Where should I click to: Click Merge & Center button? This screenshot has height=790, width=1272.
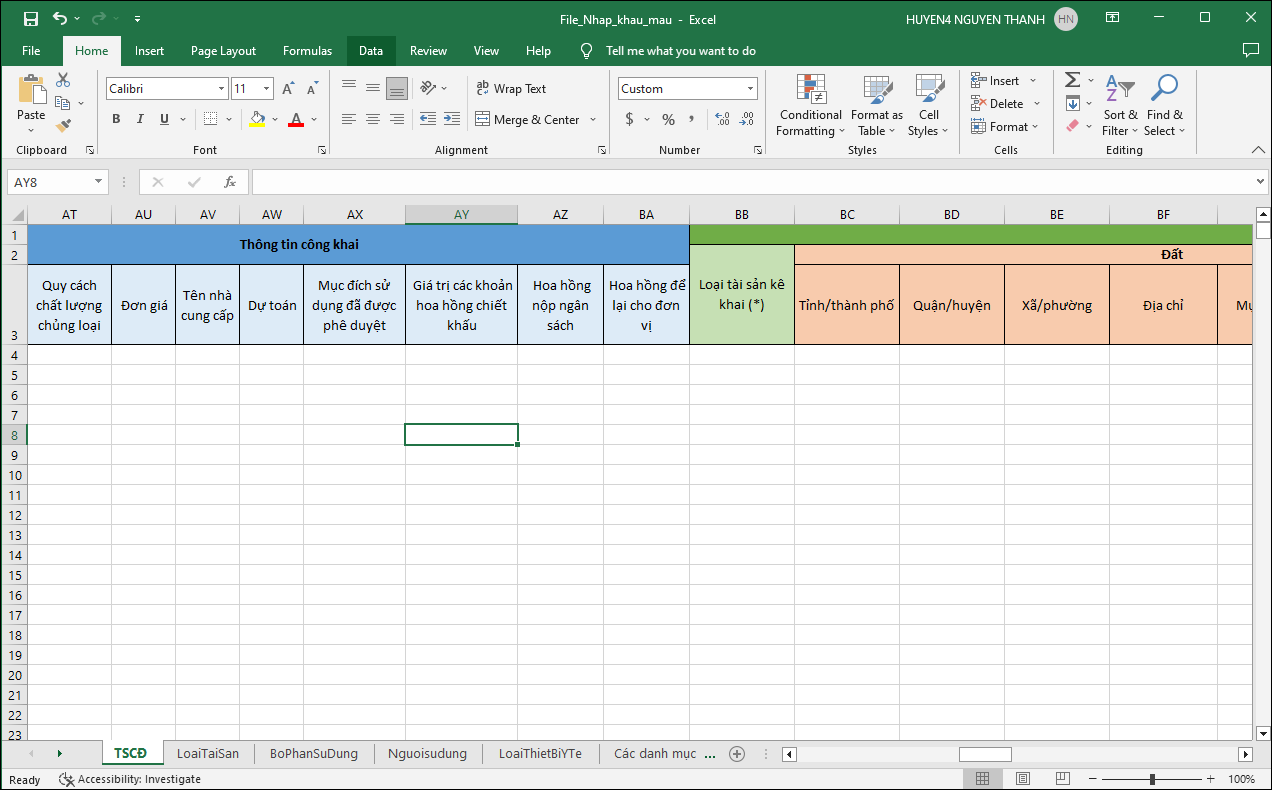pos(527,119)
